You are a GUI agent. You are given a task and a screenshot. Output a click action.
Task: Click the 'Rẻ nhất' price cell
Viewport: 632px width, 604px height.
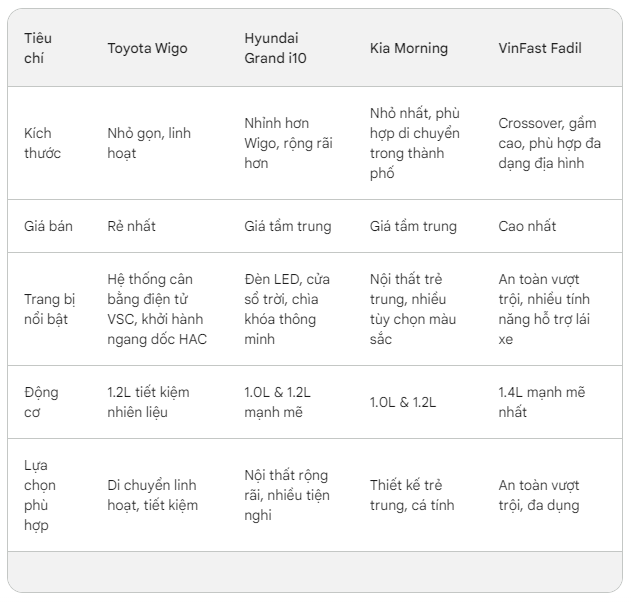(x=131, y=226)
